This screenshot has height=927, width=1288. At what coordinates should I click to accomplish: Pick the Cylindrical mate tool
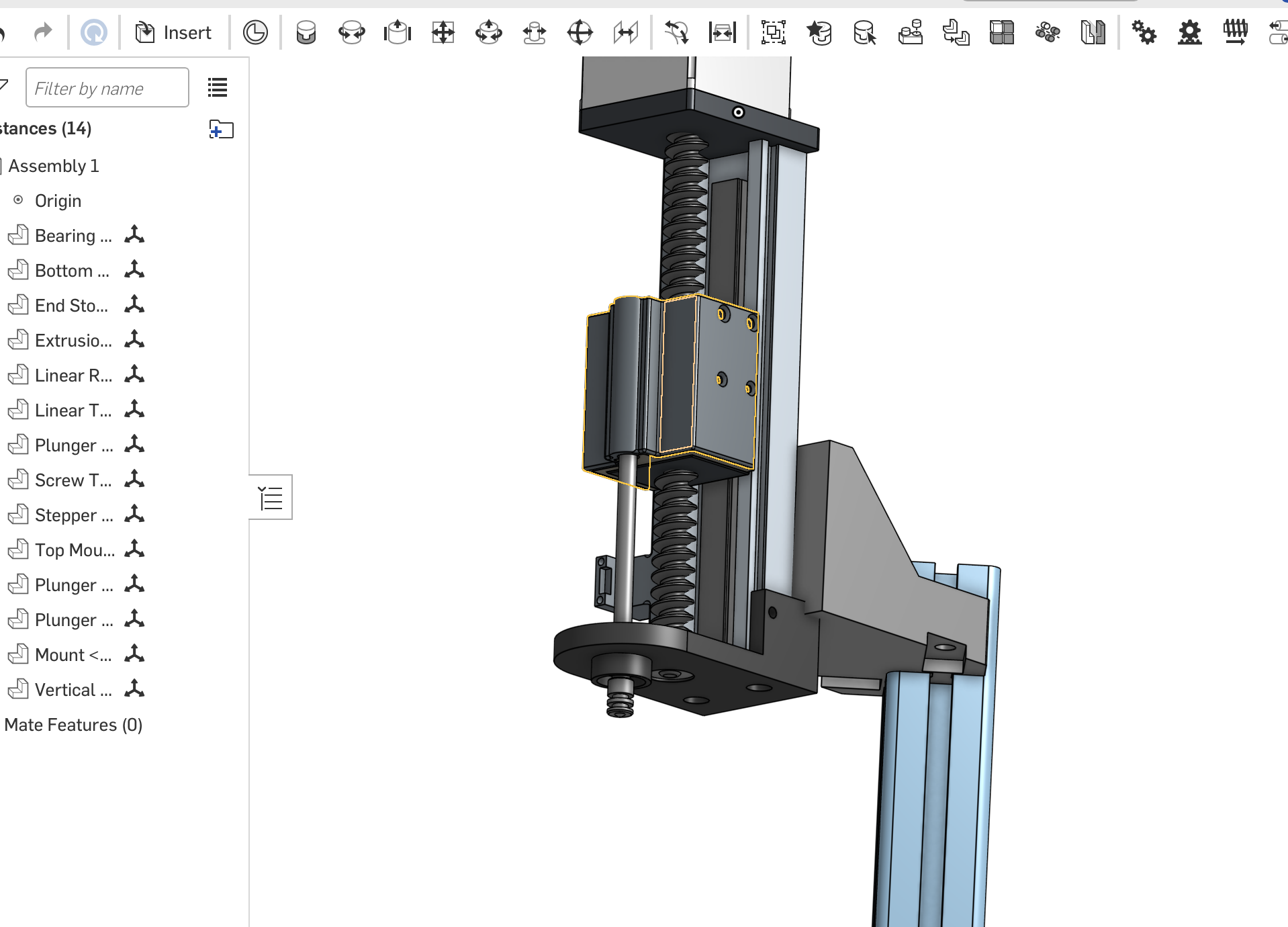tap(488, 32)
